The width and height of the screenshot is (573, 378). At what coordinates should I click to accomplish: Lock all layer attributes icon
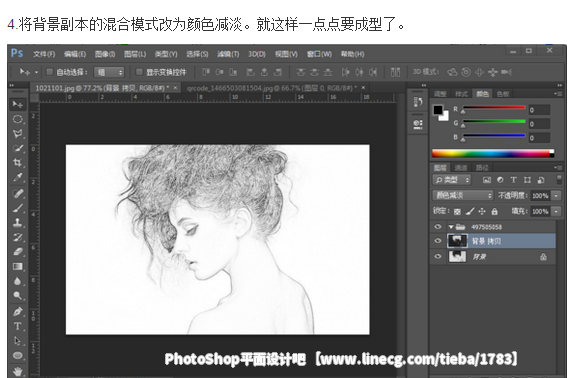click(x=494, y=211)
